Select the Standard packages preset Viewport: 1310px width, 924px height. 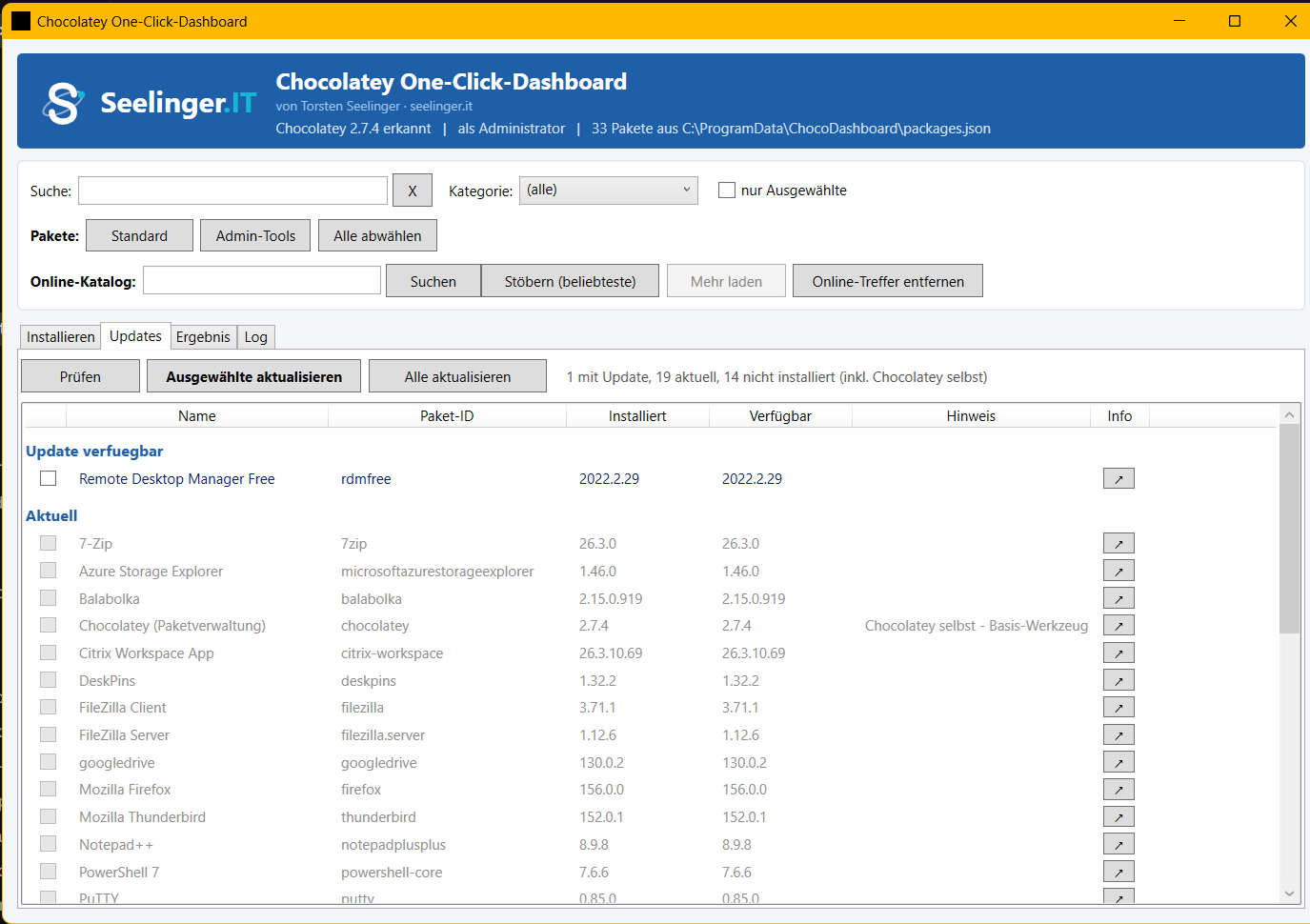tap(139, 235)
